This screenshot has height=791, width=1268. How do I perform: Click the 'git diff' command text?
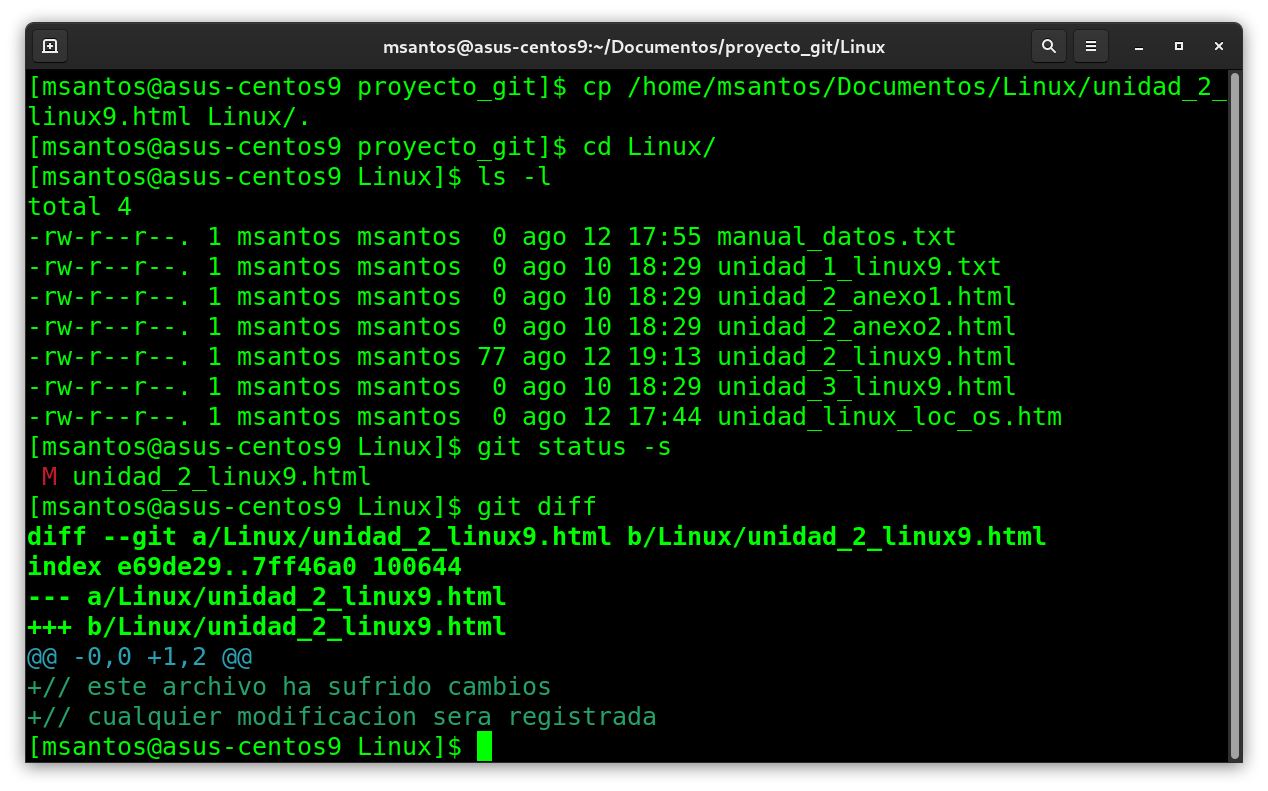pyautogui.click(x=537, y=507)
